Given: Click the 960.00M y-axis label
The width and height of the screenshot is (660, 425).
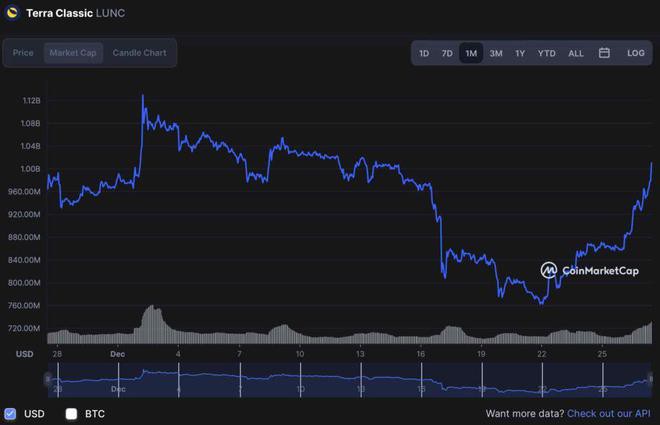Looking at the screenshot, I should point(24,191).
